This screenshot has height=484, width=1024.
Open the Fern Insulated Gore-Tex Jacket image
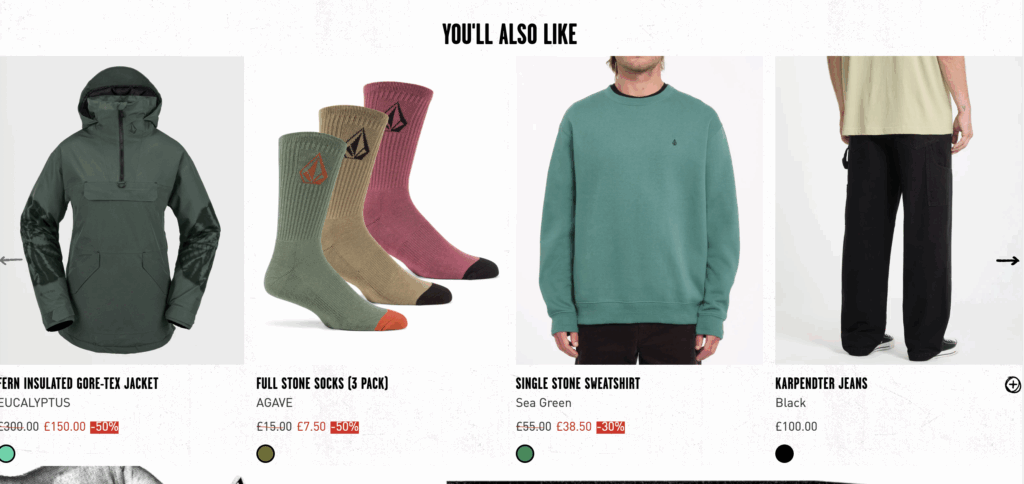click(x=122, y=210)
